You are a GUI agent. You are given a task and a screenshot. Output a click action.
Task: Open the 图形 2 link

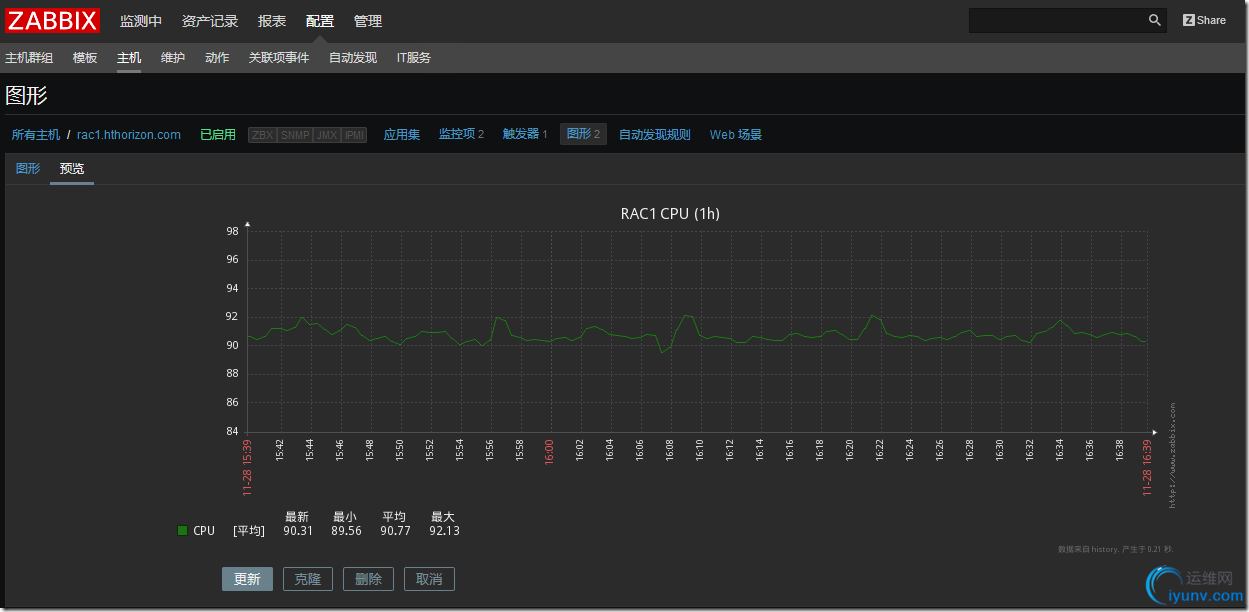click(583, 134)
